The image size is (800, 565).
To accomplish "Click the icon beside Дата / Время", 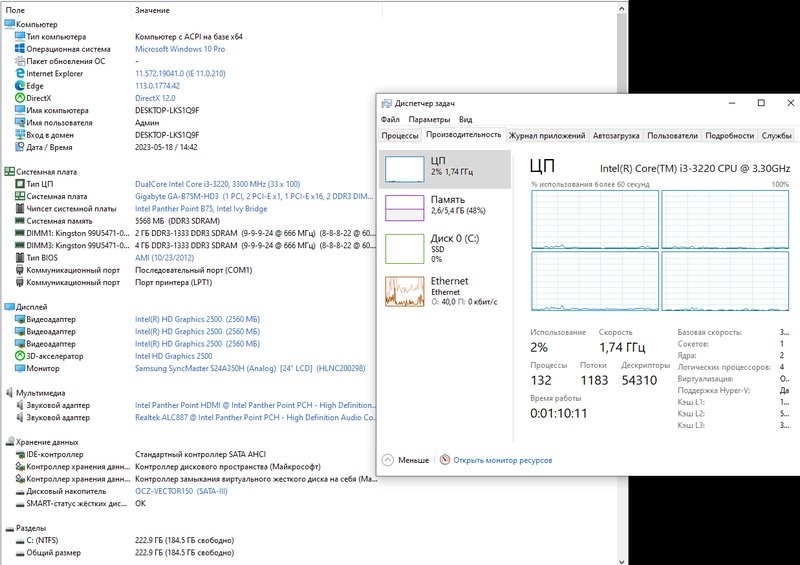I will (x=20, y=147).
